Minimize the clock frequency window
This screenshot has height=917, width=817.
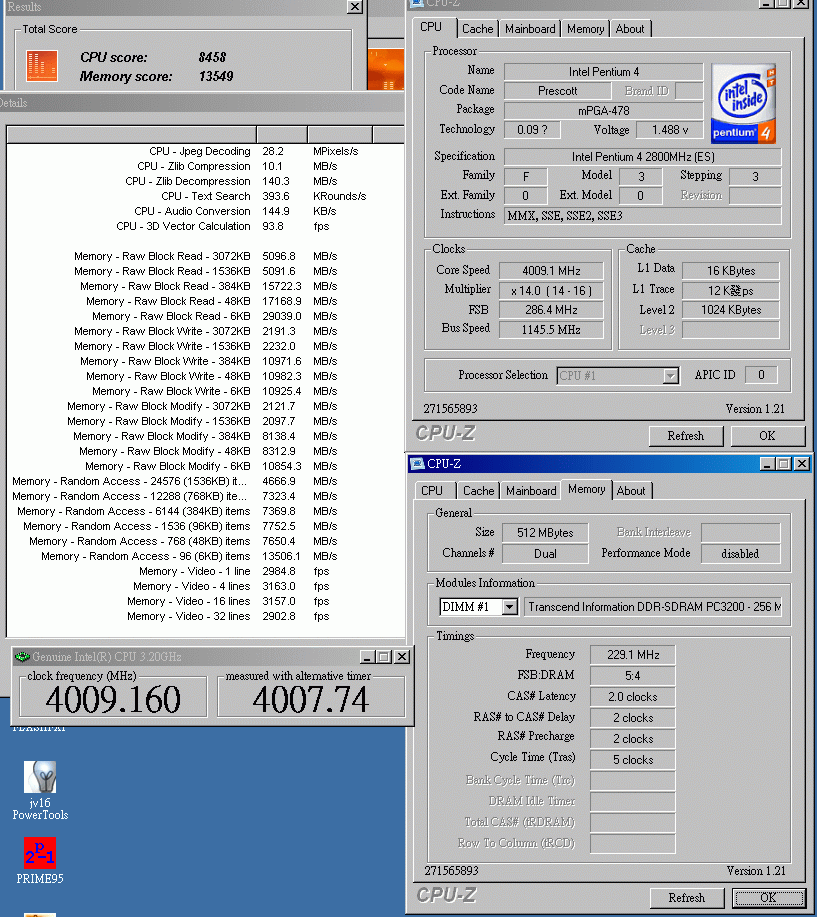(x=367, y=657)
